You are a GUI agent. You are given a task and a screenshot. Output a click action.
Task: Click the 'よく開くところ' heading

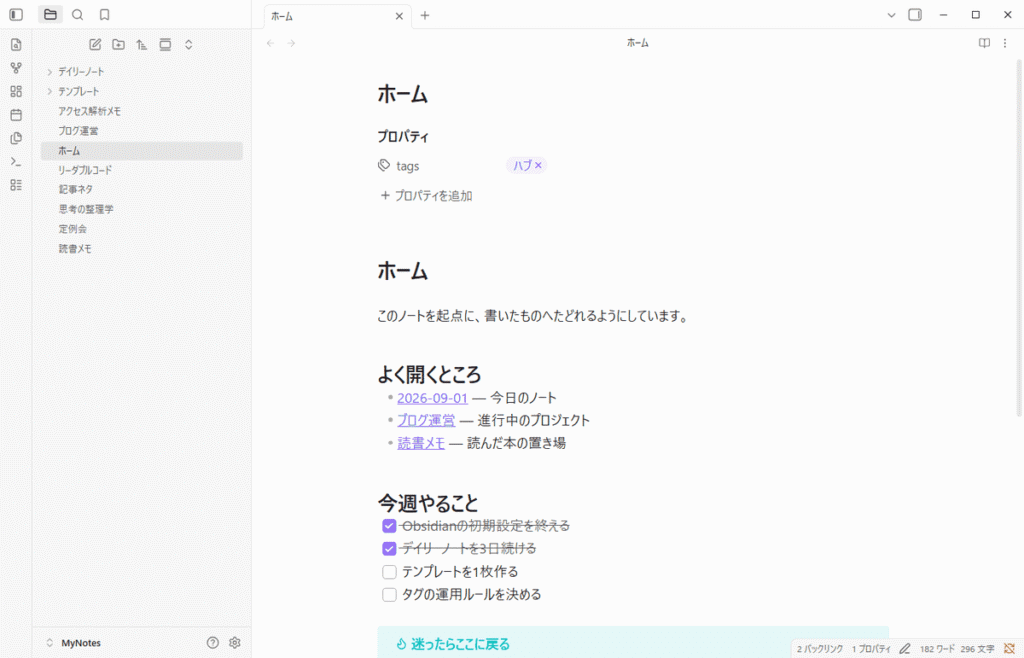click(429, 375)
